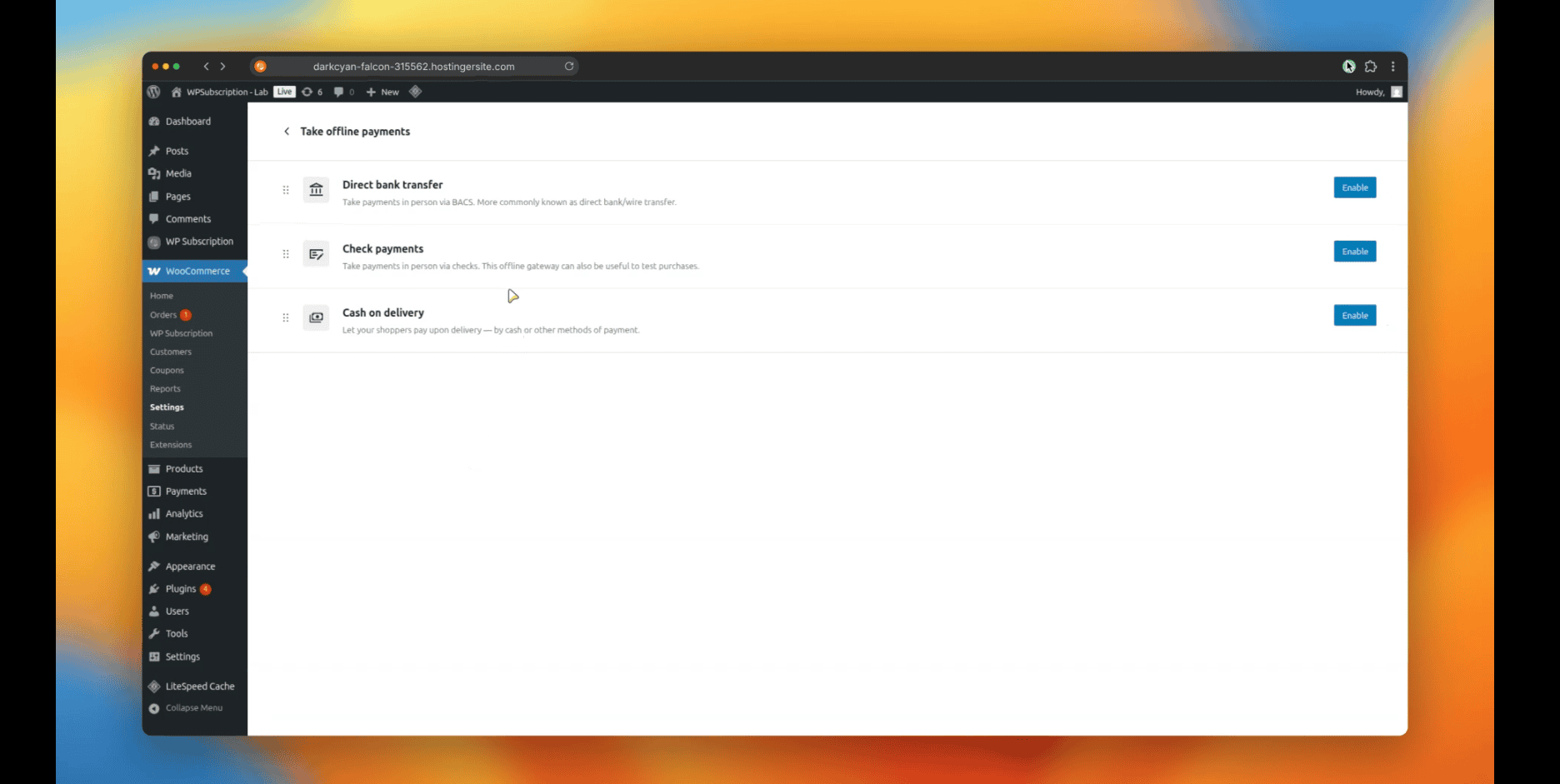Screen dimensions: 1560x784
Task: Focus the browser address bar
Action: pos(414,67)
